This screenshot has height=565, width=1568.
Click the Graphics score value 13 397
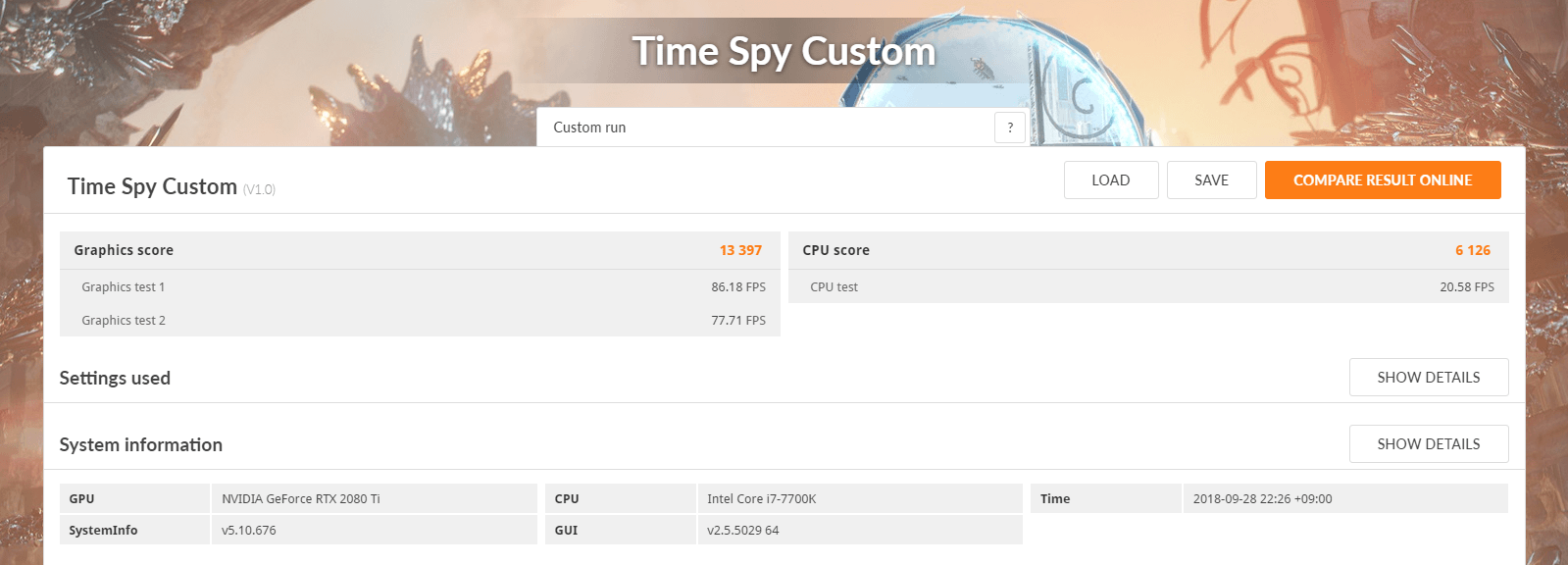(740, 250)
